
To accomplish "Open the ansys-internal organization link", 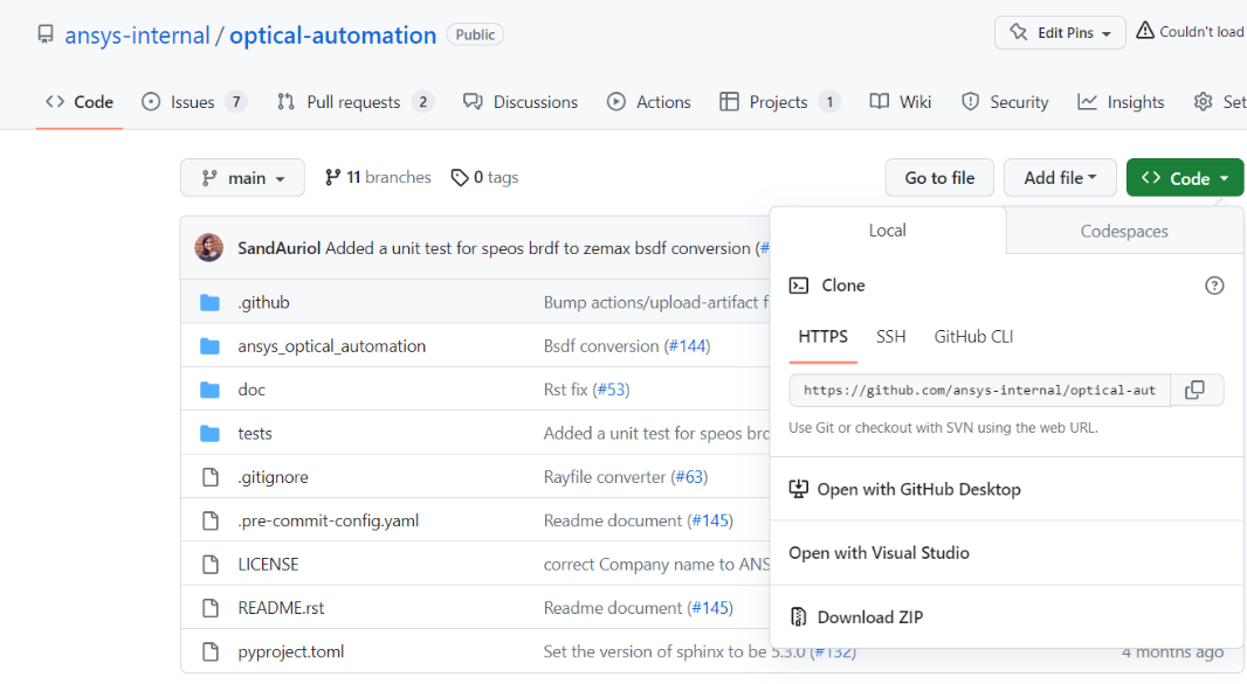I will pos(137,35).
